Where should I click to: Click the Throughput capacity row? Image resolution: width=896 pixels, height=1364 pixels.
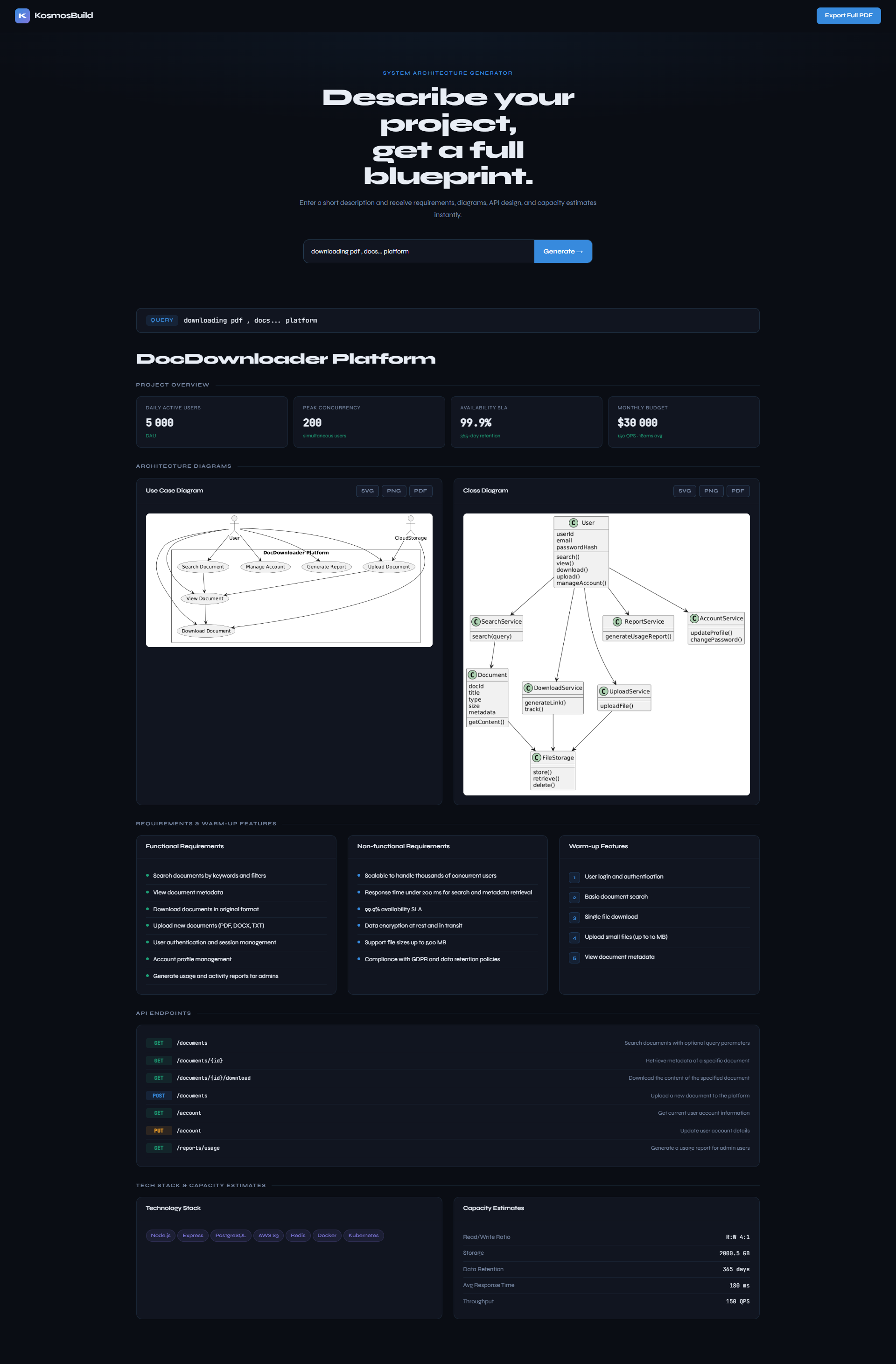coord(606,1301)
